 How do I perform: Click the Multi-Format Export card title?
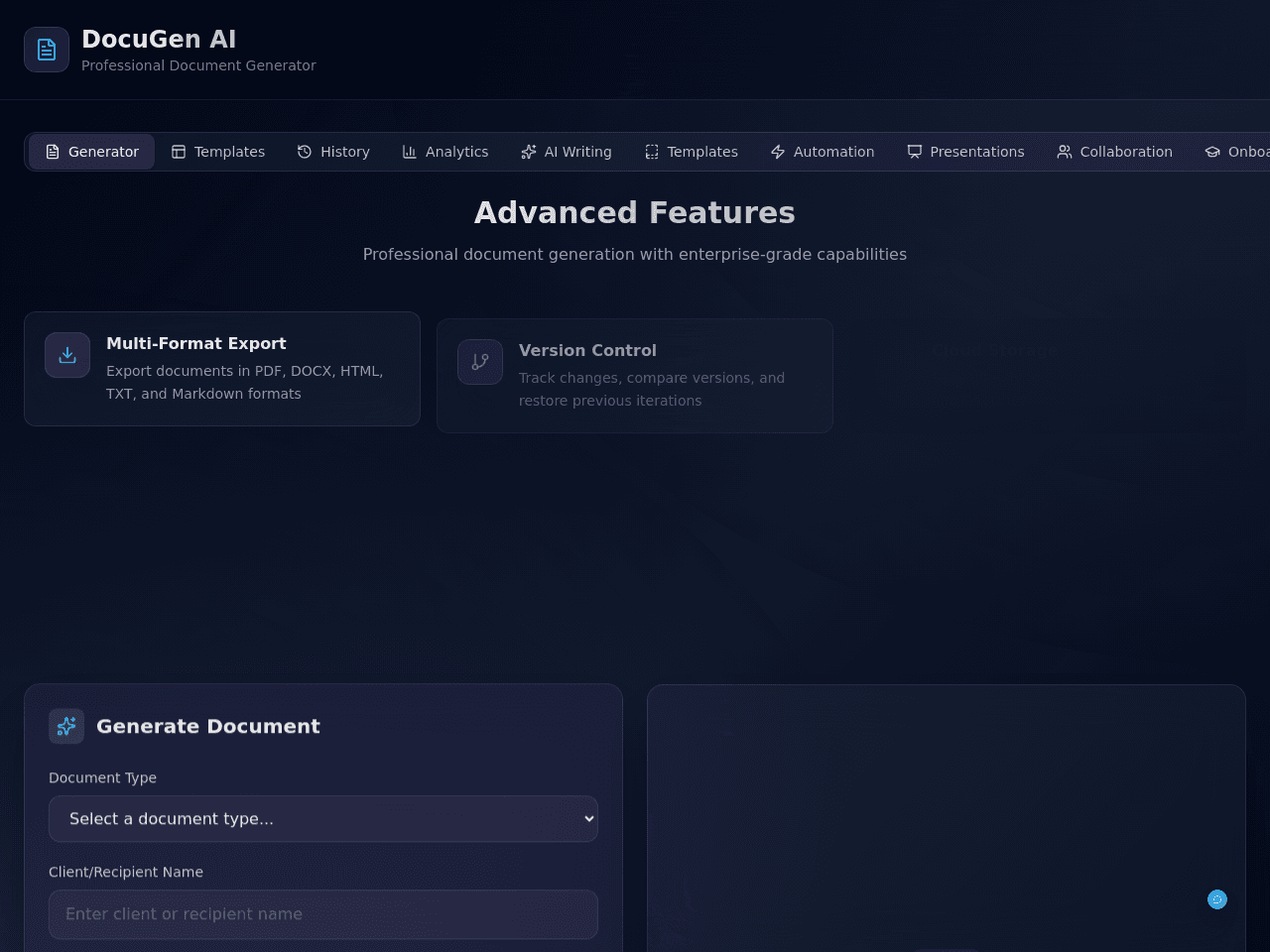pyautogui.click(x=196, y=343)
